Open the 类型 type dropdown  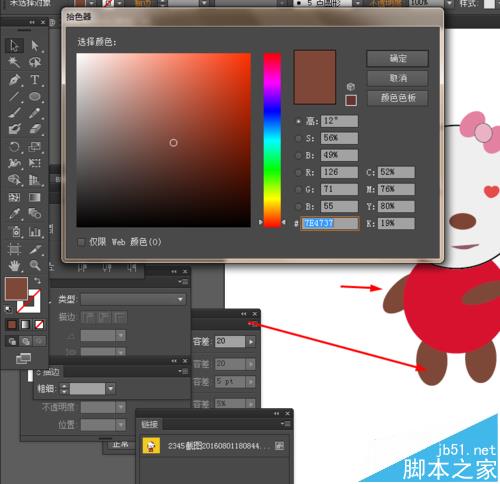(x=133, y=299)
